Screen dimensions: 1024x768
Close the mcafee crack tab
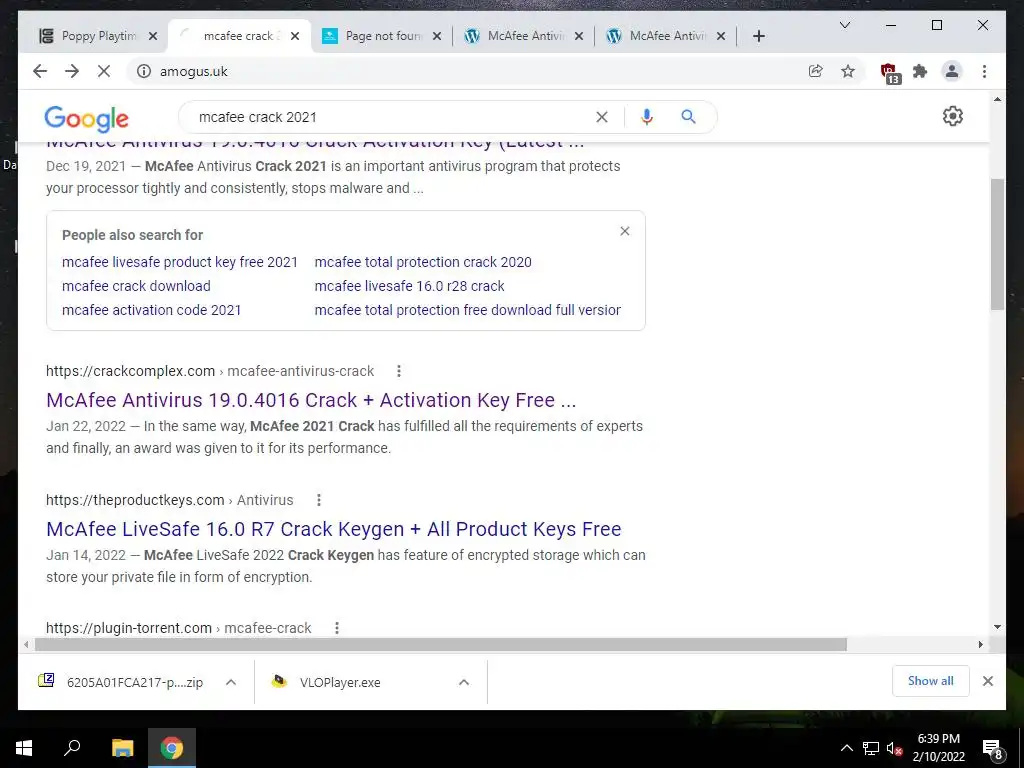pyautogui.click(x=295, y=36)
